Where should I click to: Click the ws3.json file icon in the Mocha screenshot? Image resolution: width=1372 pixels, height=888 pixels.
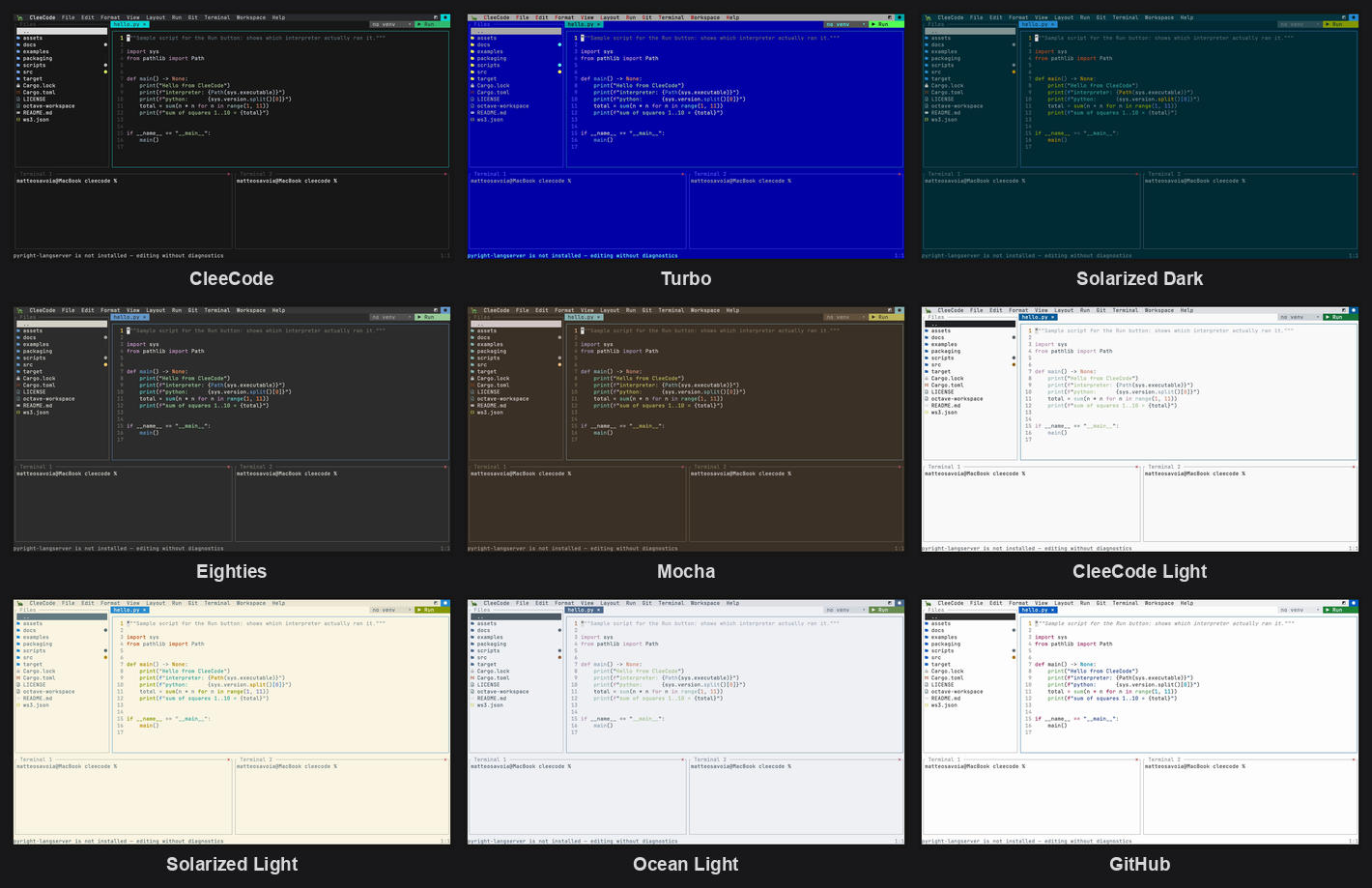472,413
